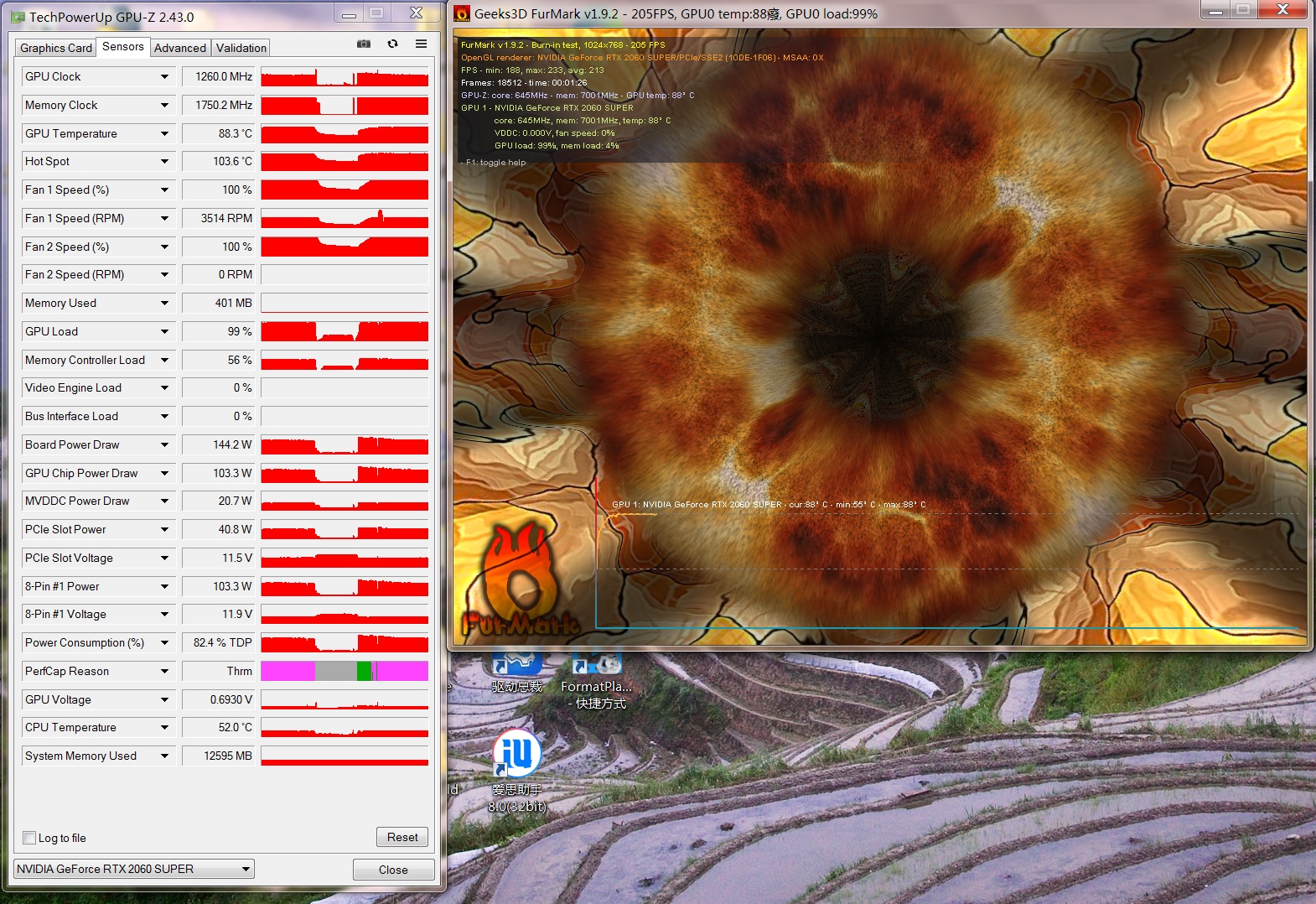The image size is (1316, 904).
Task: Click the Board Power Draw value 144.2 W
Action: (218, 444)
